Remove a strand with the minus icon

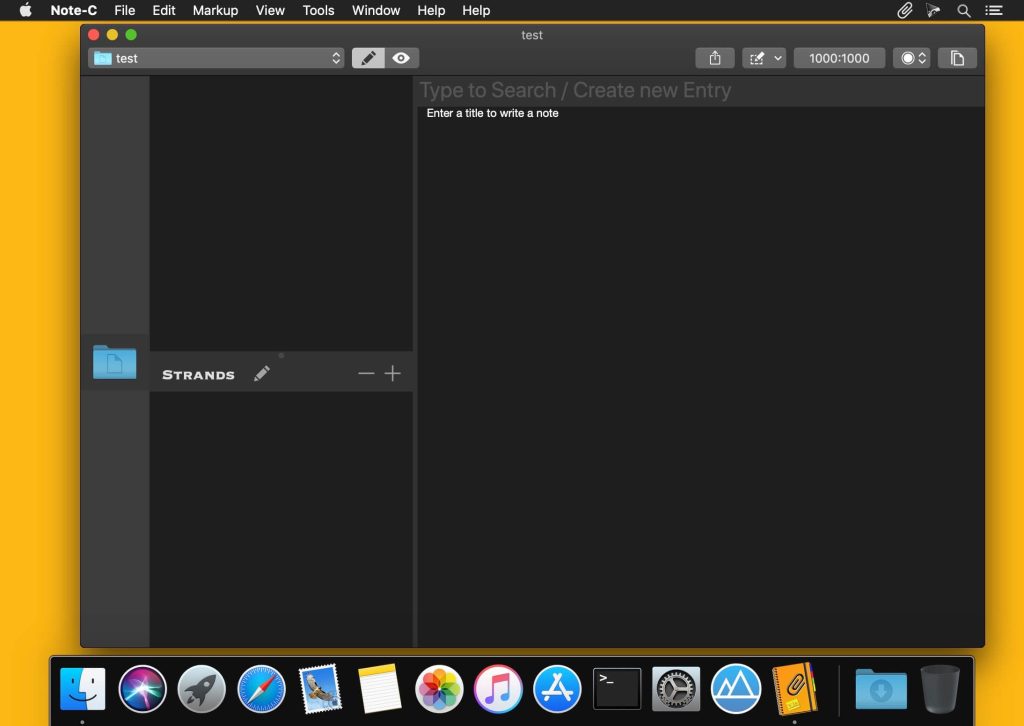coord(366,373)
